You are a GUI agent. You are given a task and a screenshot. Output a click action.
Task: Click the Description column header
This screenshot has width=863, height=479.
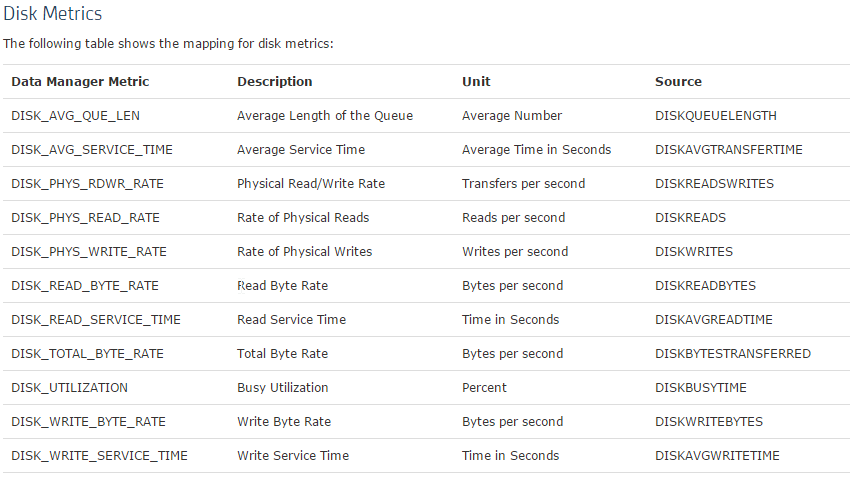coord(275,81)
